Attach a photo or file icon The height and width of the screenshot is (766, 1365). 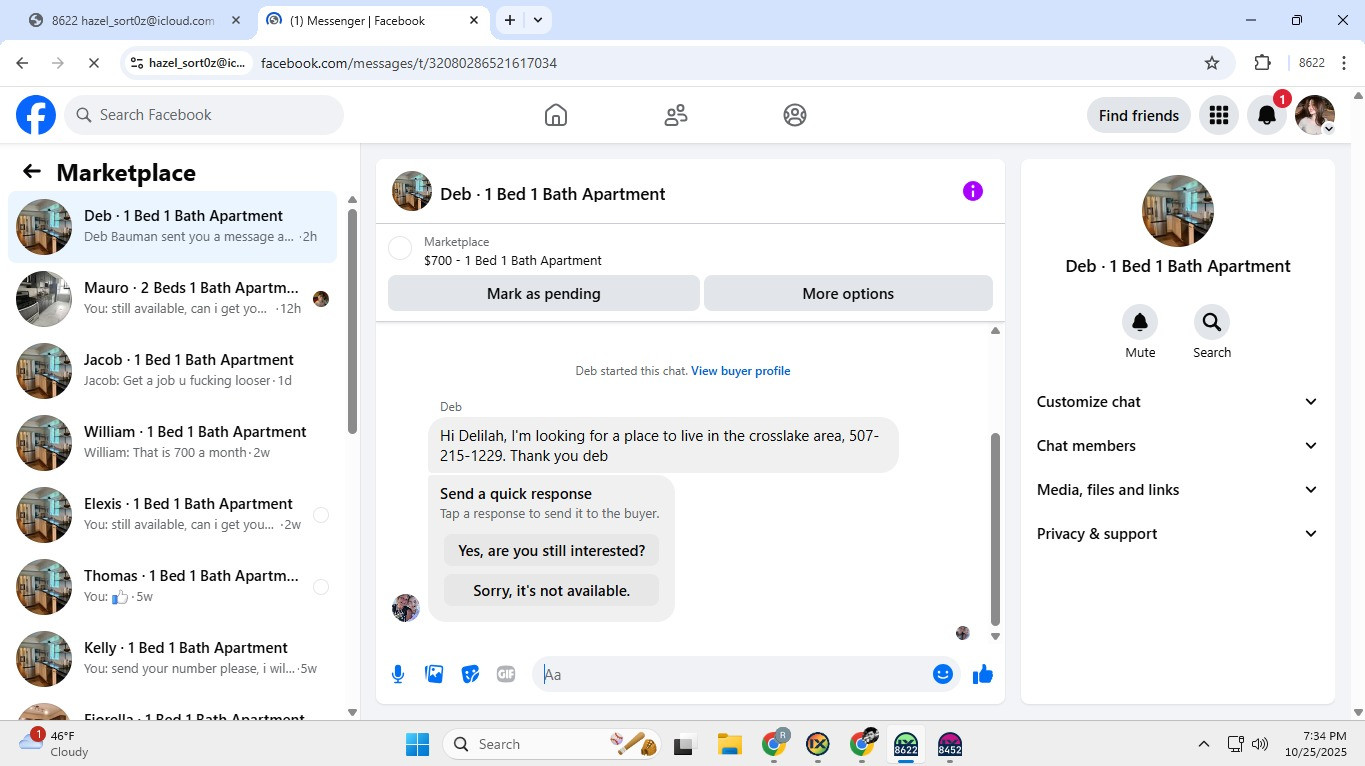(434, 674)
